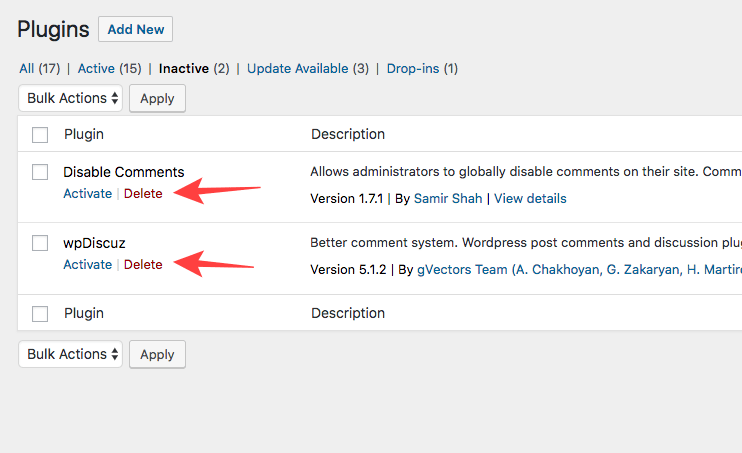The image size is (742, 453).
Task: Click the Add New plugin button
Action: pyautogui.click(x=135, y=29)
